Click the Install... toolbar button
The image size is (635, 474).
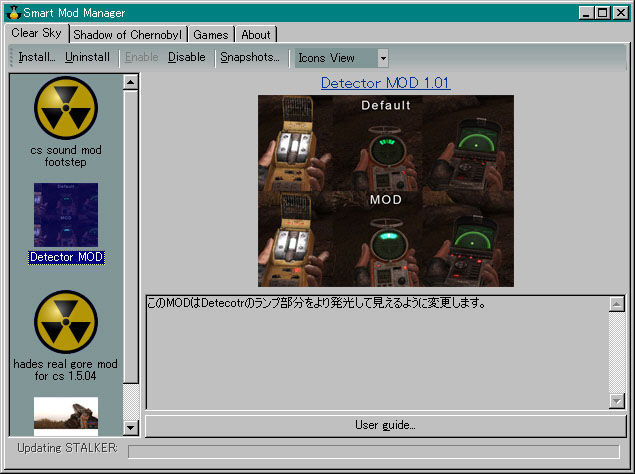(x=37, y=57)
